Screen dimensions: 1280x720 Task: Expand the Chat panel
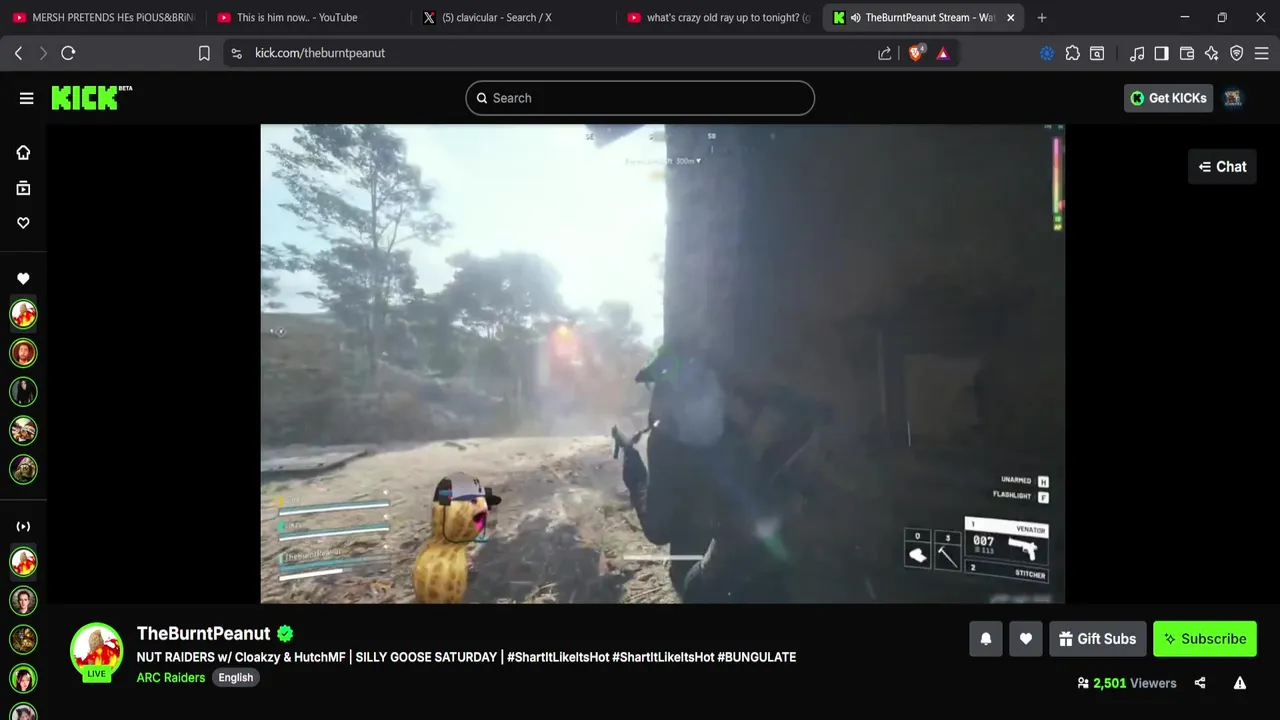pos(1222,167)
